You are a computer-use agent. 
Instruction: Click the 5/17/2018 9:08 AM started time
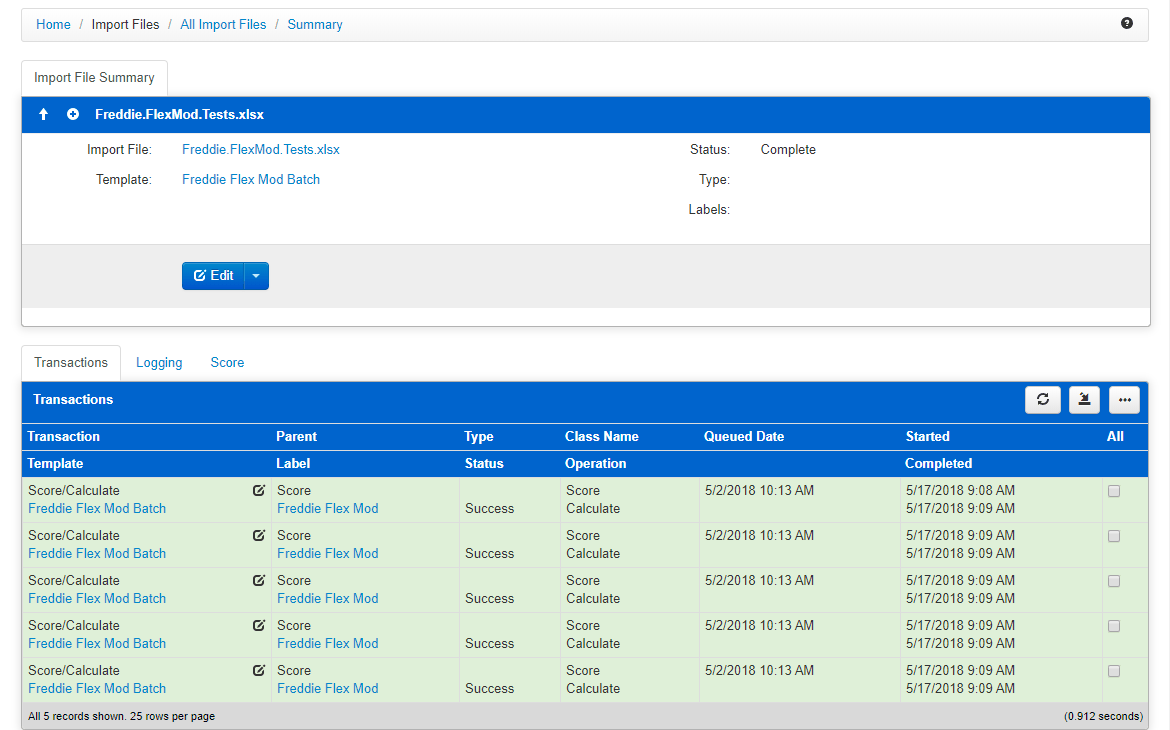[960, 490]
